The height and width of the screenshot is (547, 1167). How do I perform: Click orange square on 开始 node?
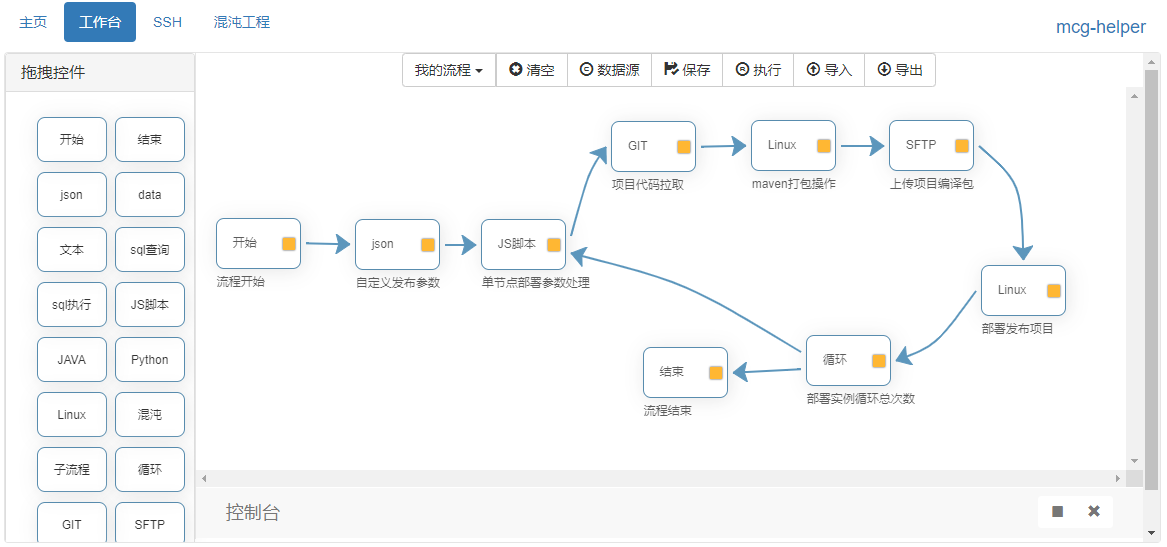point(289,244)
